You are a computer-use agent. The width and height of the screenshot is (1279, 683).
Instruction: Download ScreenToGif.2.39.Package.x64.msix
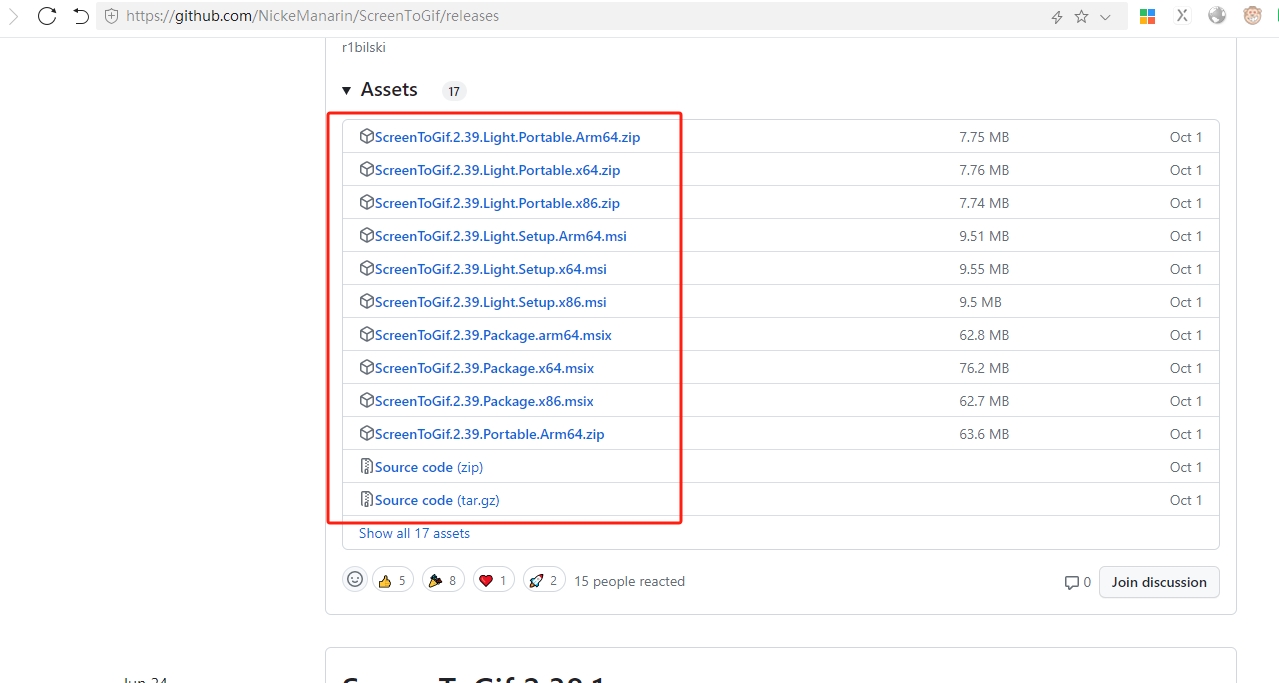click(484, 368)
